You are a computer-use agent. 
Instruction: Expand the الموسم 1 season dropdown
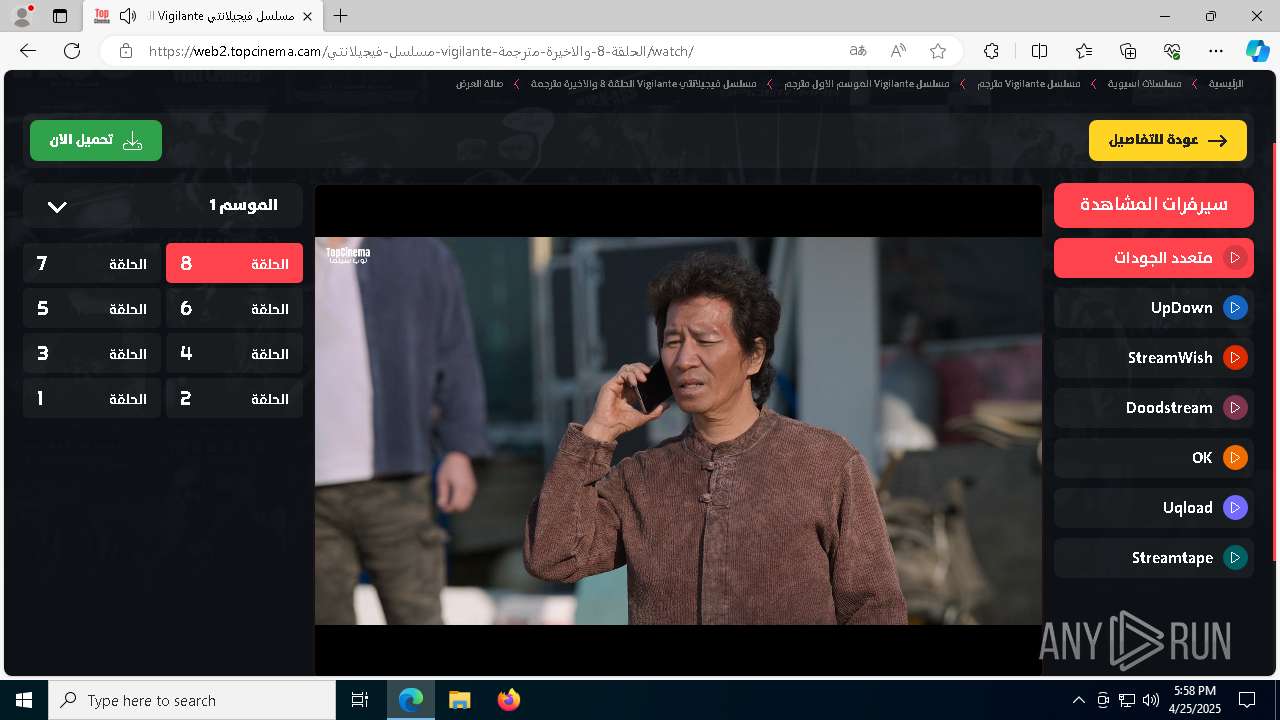pyautogui.click(x=163, y=206)
